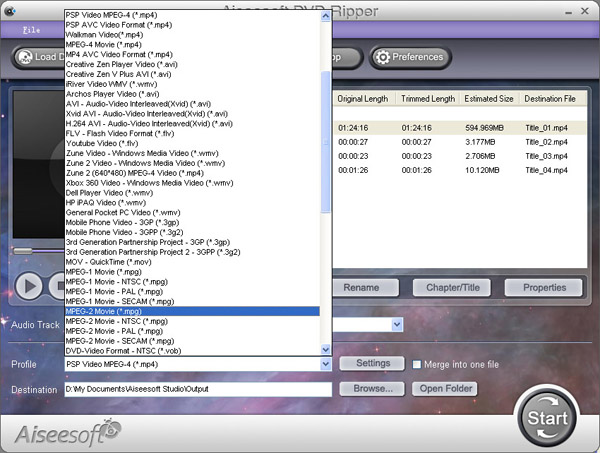Select MP4 AVC Video Format (*.mp4)

click(192, 54)
